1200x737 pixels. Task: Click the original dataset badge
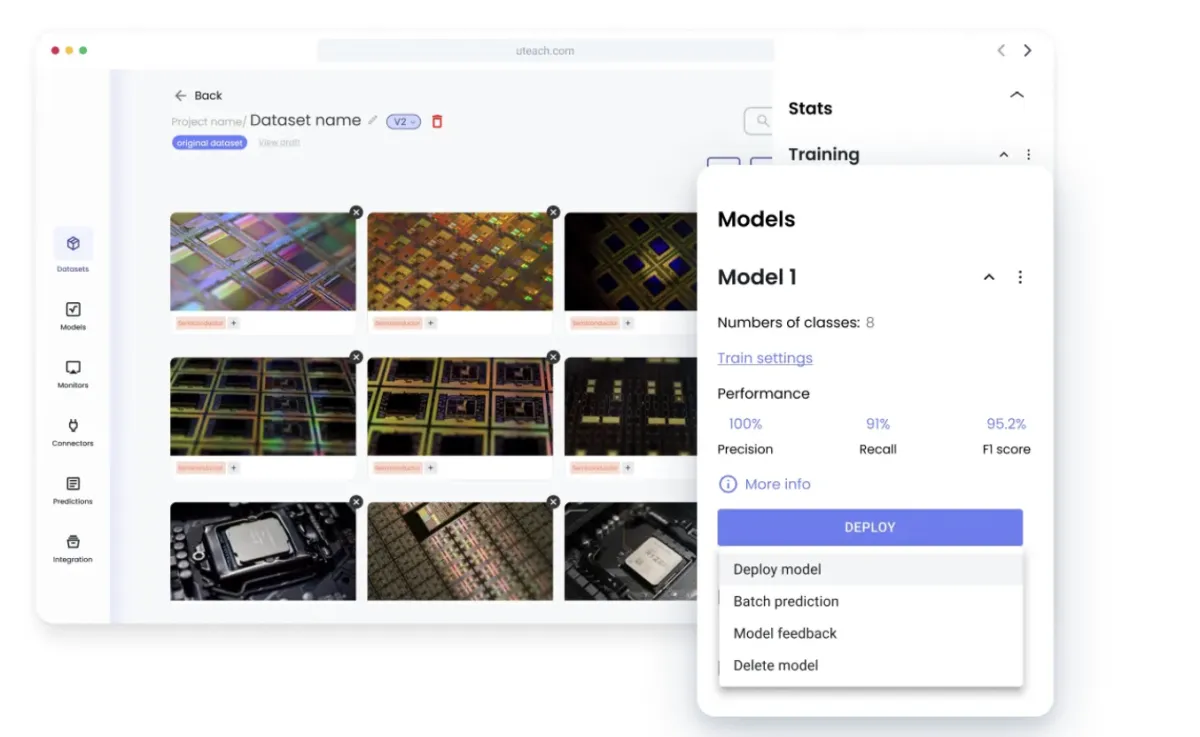point(209,143)
